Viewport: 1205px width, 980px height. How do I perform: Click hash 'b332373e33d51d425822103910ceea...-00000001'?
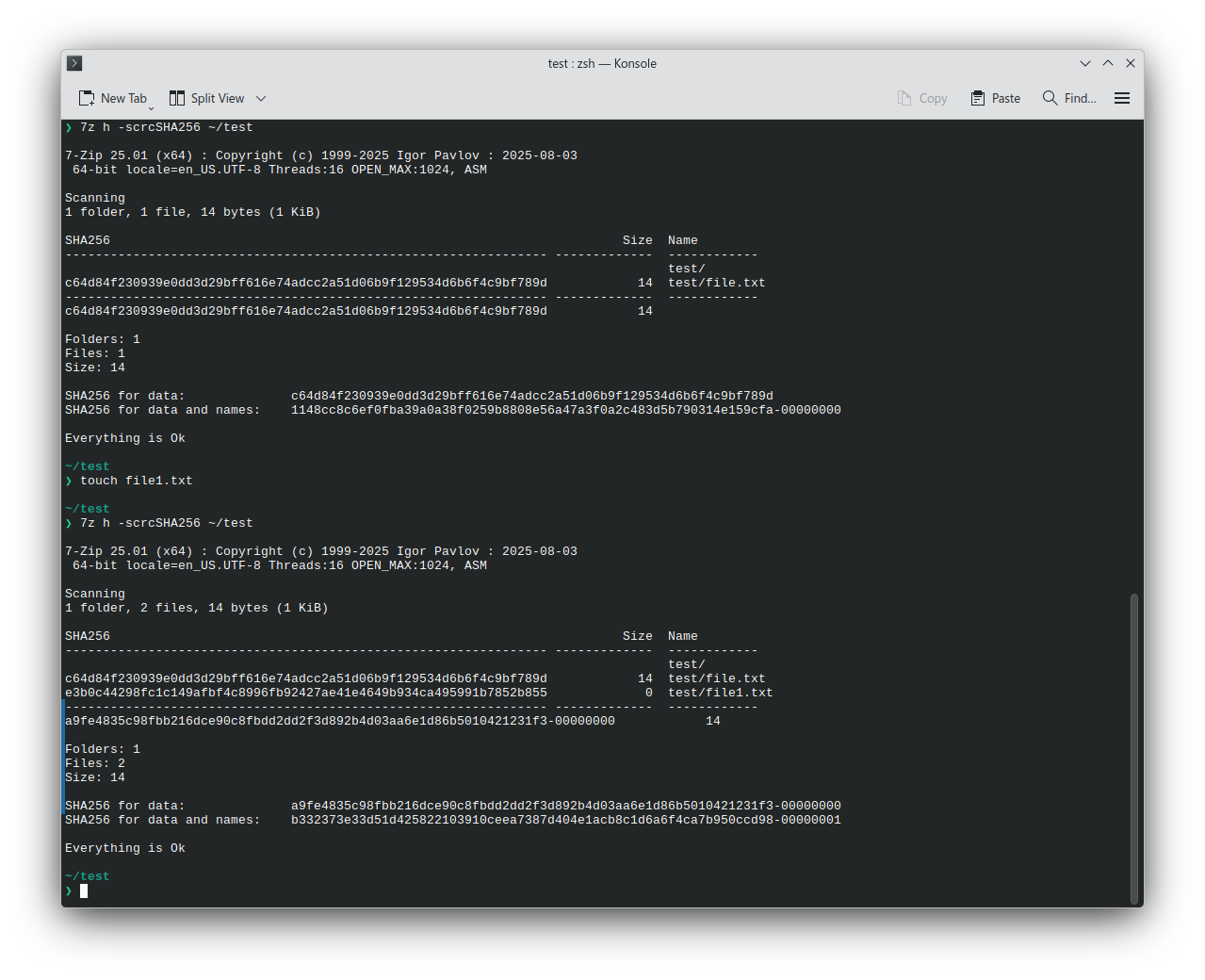(x=566, y=820)
